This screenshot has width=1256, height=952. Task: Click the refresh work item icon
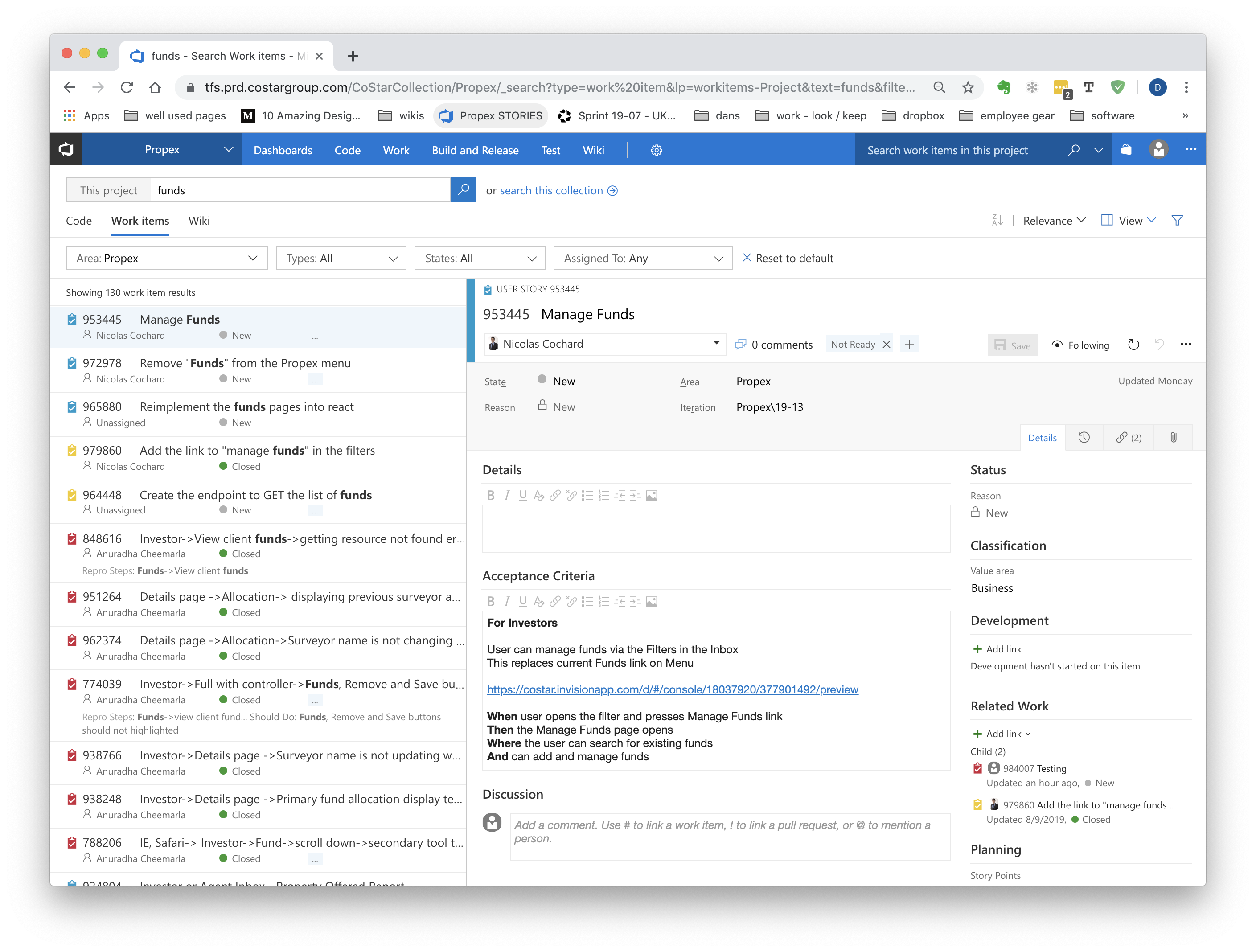1133,345
